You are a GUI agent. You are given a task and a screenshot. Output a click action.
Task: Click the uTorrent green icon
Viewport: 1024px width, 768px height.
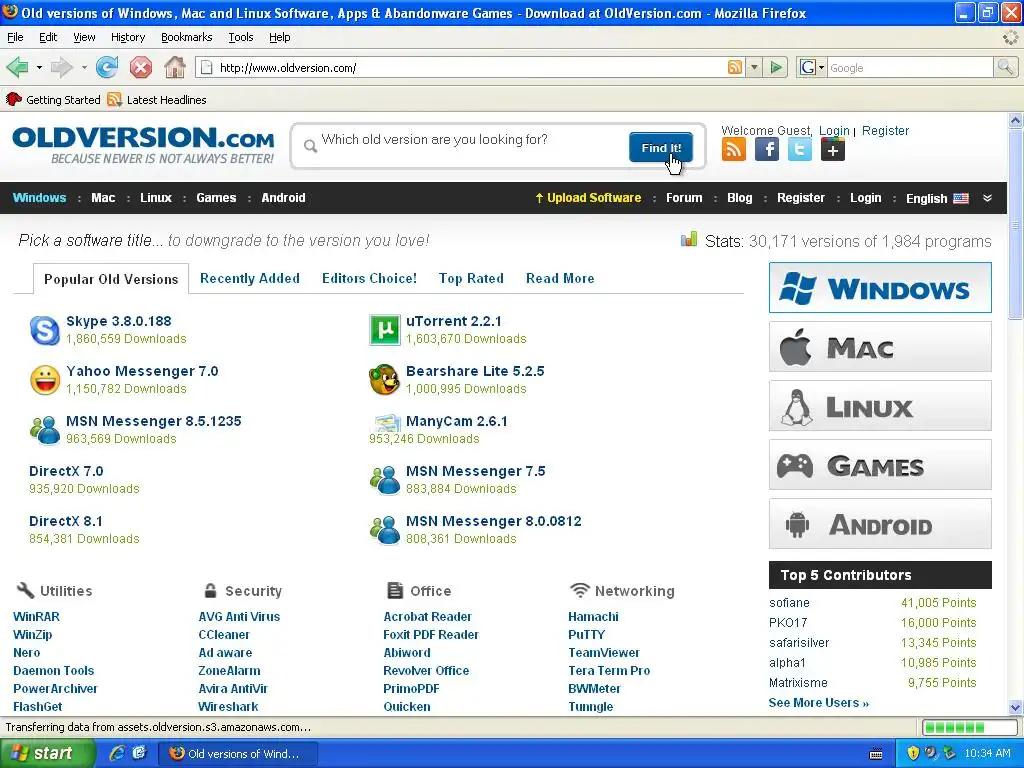[385, 330]
